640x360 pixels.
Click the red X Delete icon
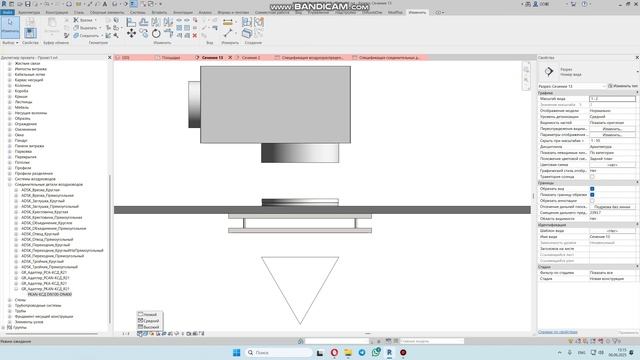(x=195, y=36)
